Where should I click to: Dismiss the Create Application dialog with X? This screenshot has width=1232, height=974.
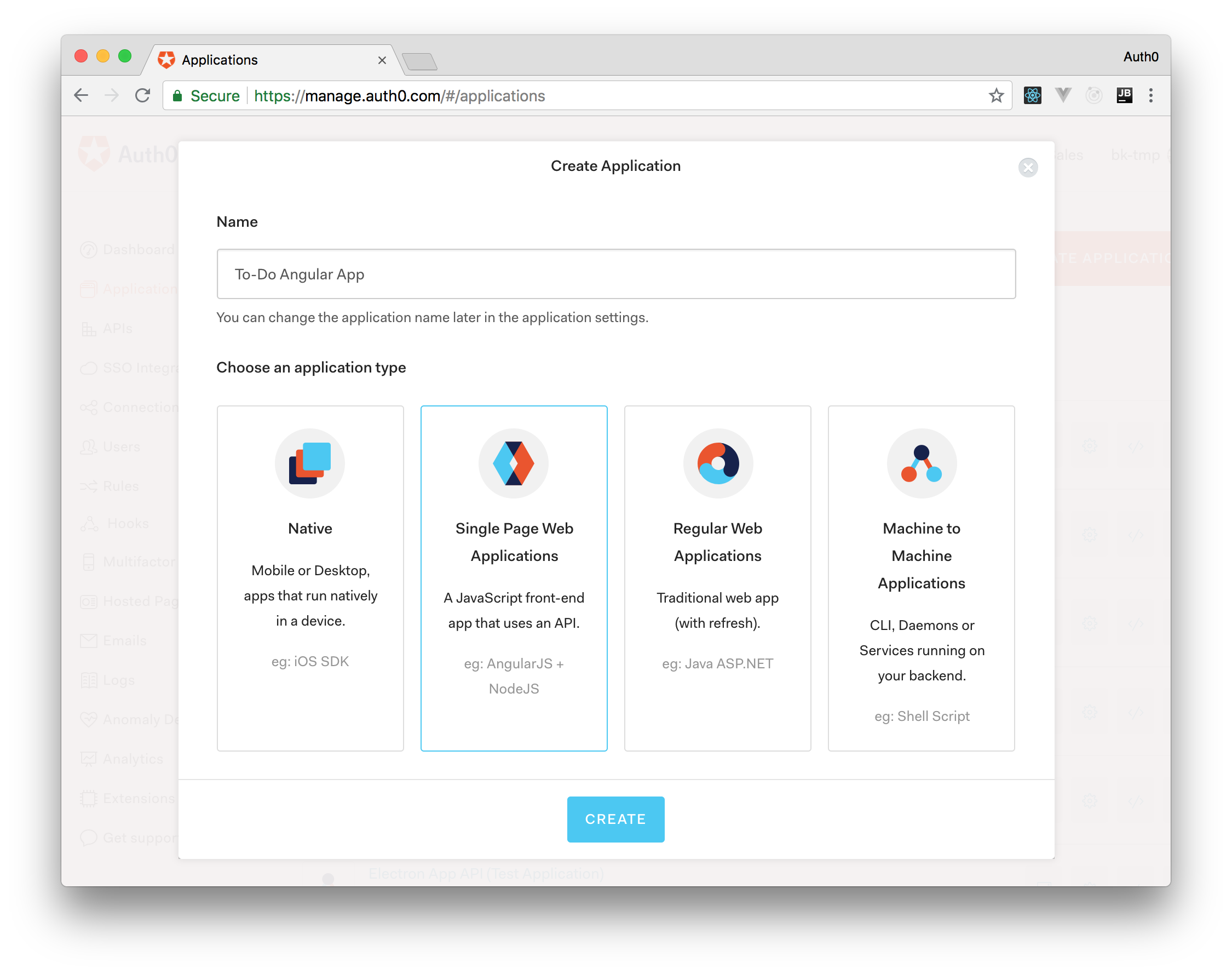1028,167
